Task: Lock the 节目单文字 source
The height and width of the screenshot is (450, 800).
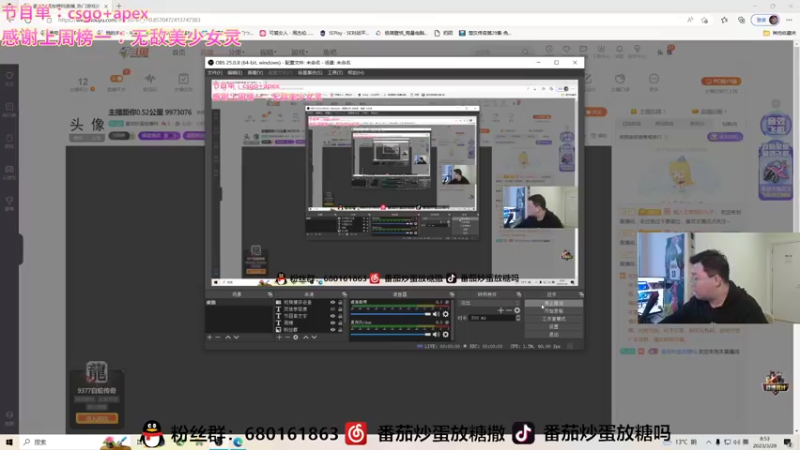Action: [x=340, y=316]
